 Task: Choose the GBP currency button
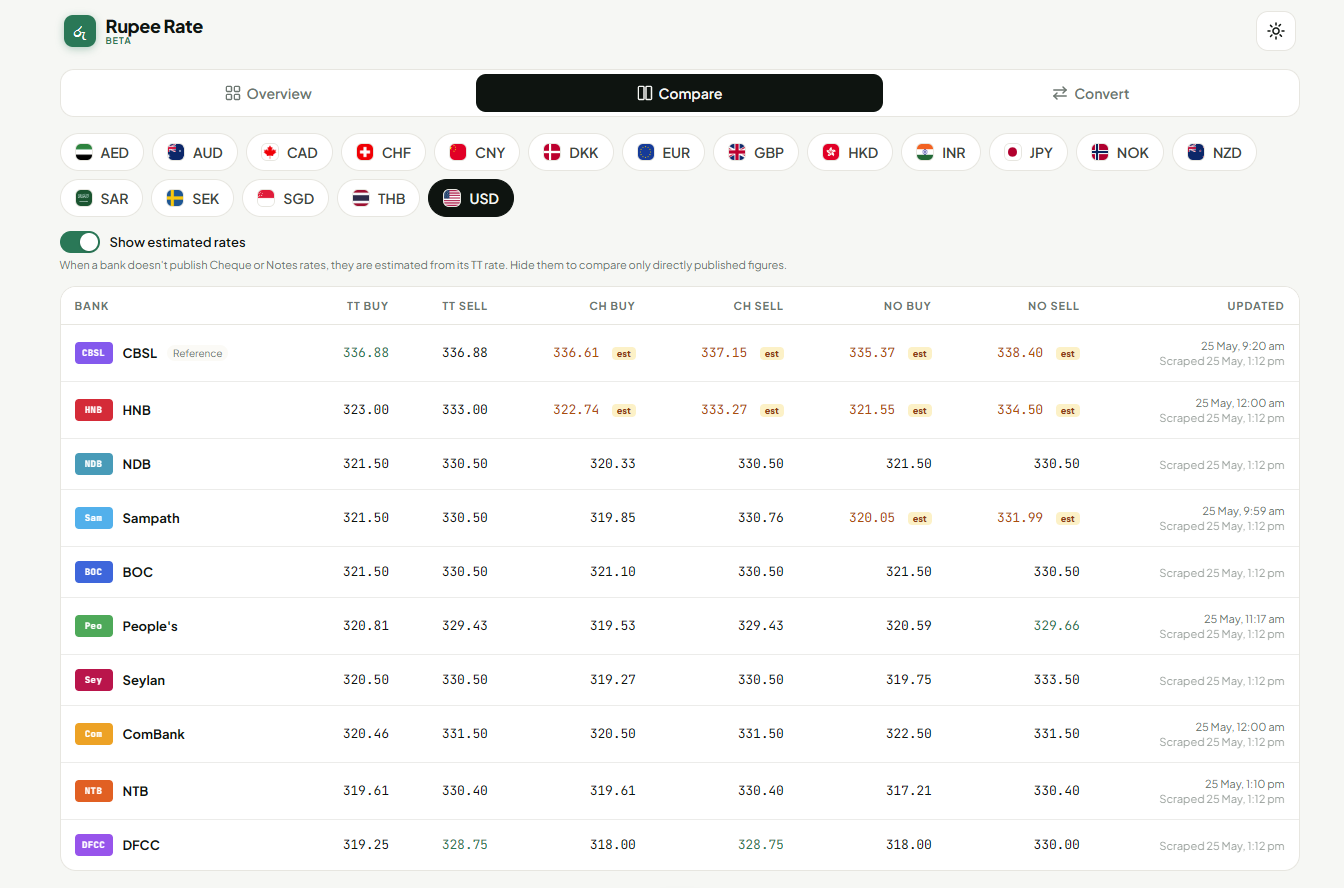756,152
